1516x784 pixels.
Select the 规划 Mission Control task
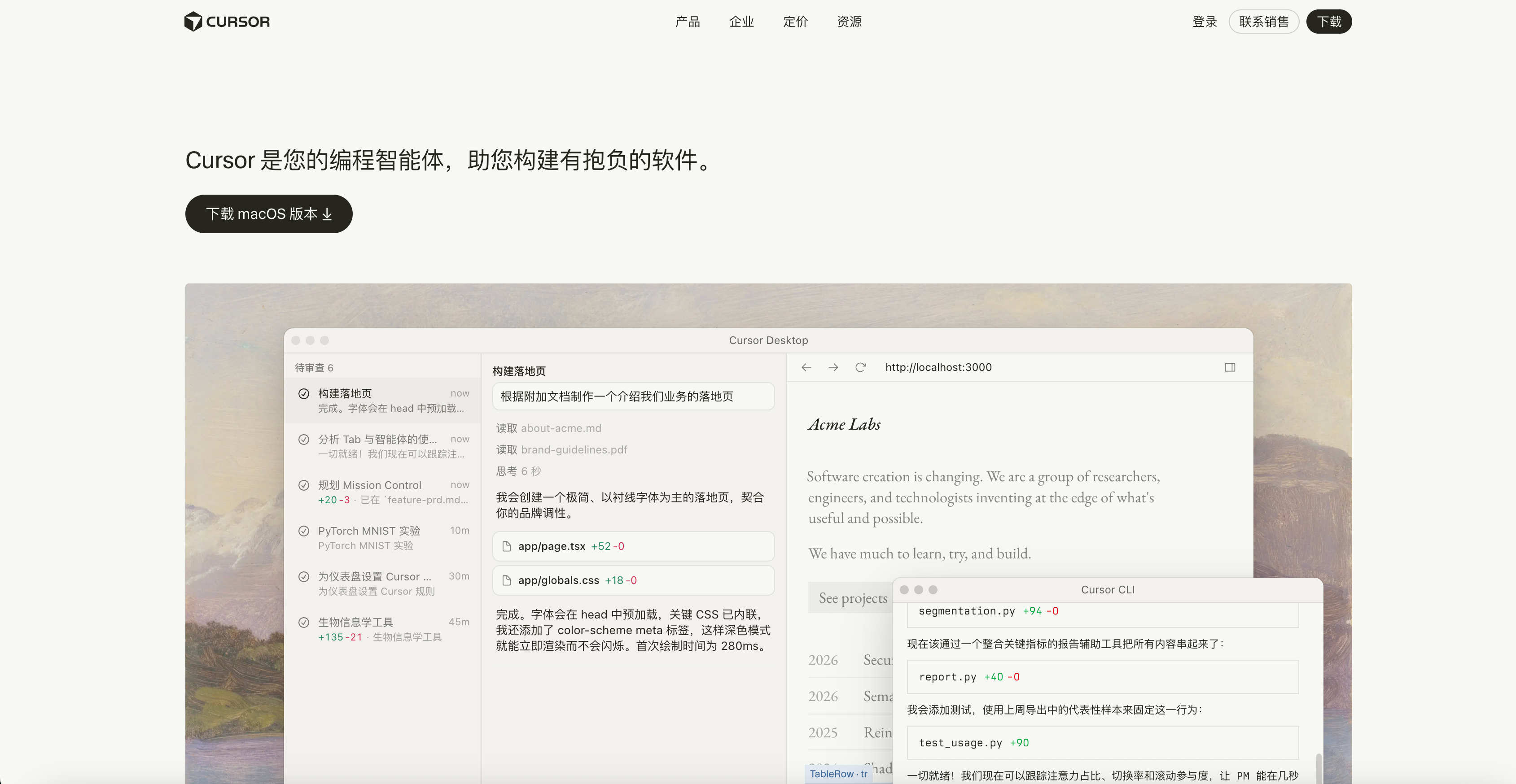pyautogui.click(x=382, y=492)
